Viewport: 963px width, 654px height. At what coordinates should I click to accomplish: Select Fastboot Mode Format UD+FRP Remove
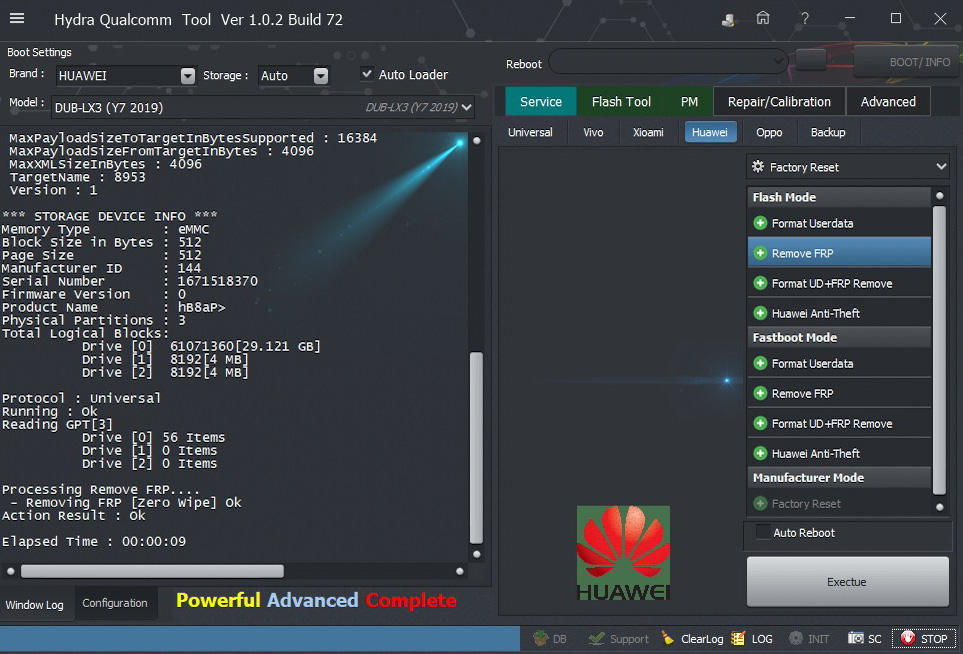click(x=839, y=424)
